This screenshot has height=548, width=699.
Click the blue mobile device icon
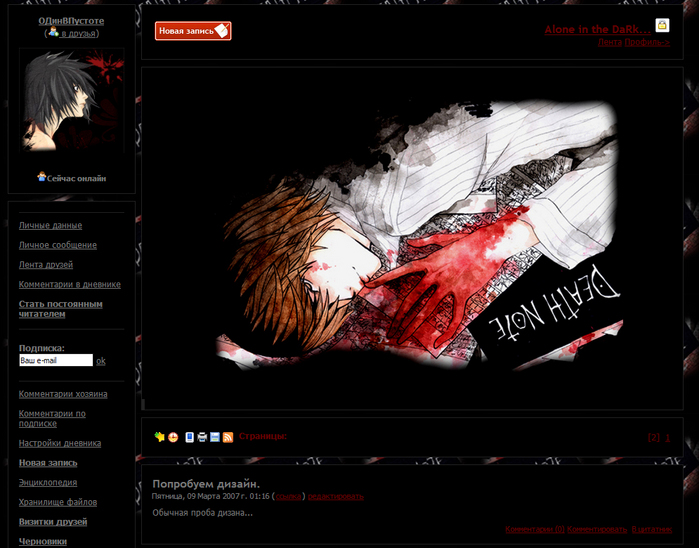tap(189, 437)
